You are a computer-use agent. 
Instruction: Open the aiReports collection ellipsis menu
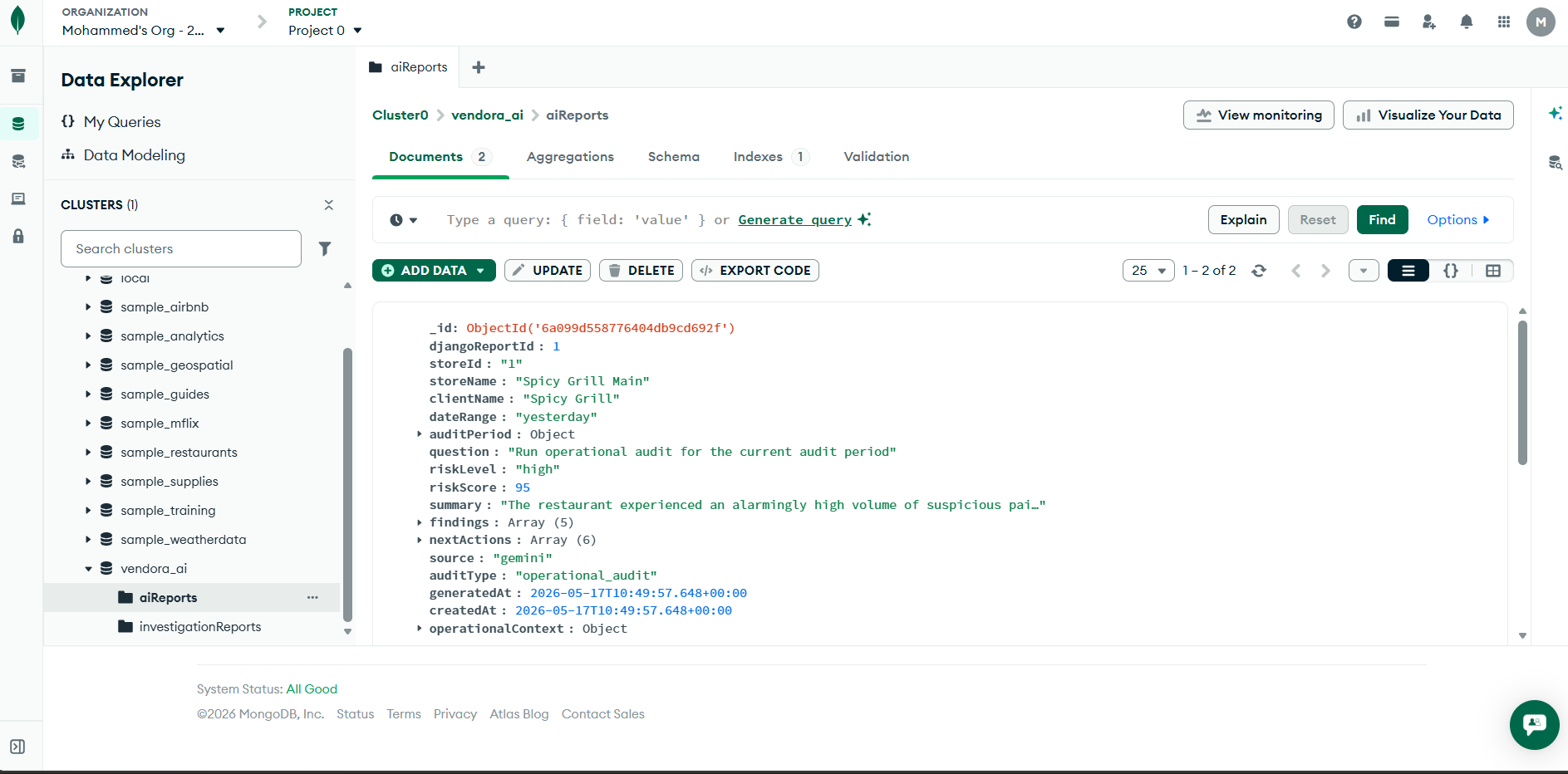tap(312, 598)
